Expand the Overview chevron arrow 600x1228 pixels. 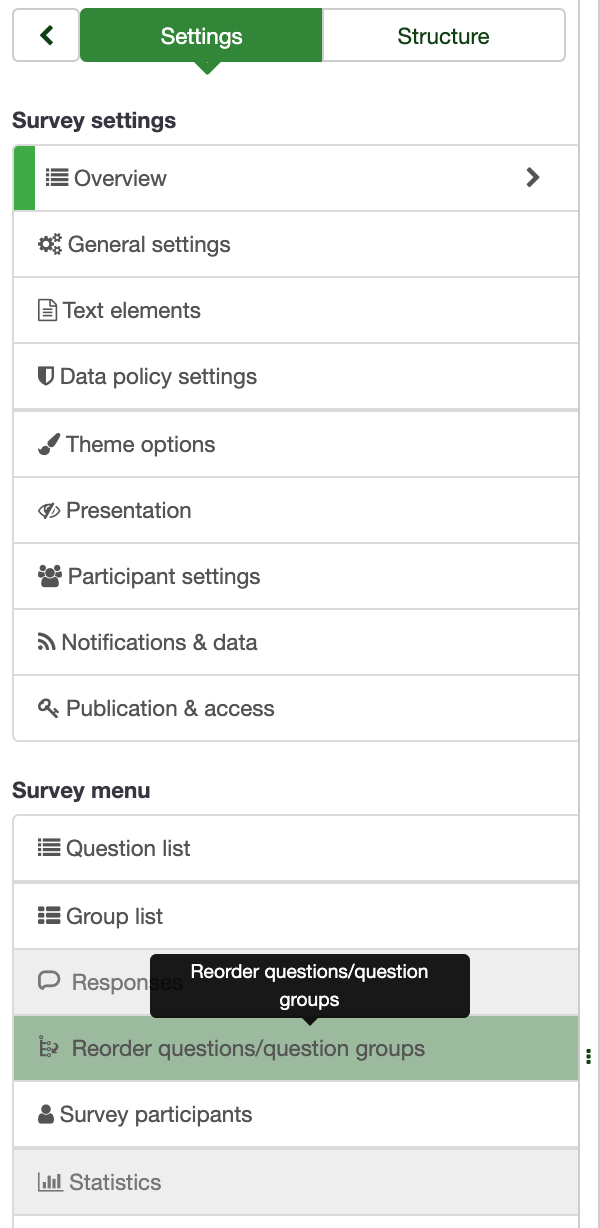533,178
